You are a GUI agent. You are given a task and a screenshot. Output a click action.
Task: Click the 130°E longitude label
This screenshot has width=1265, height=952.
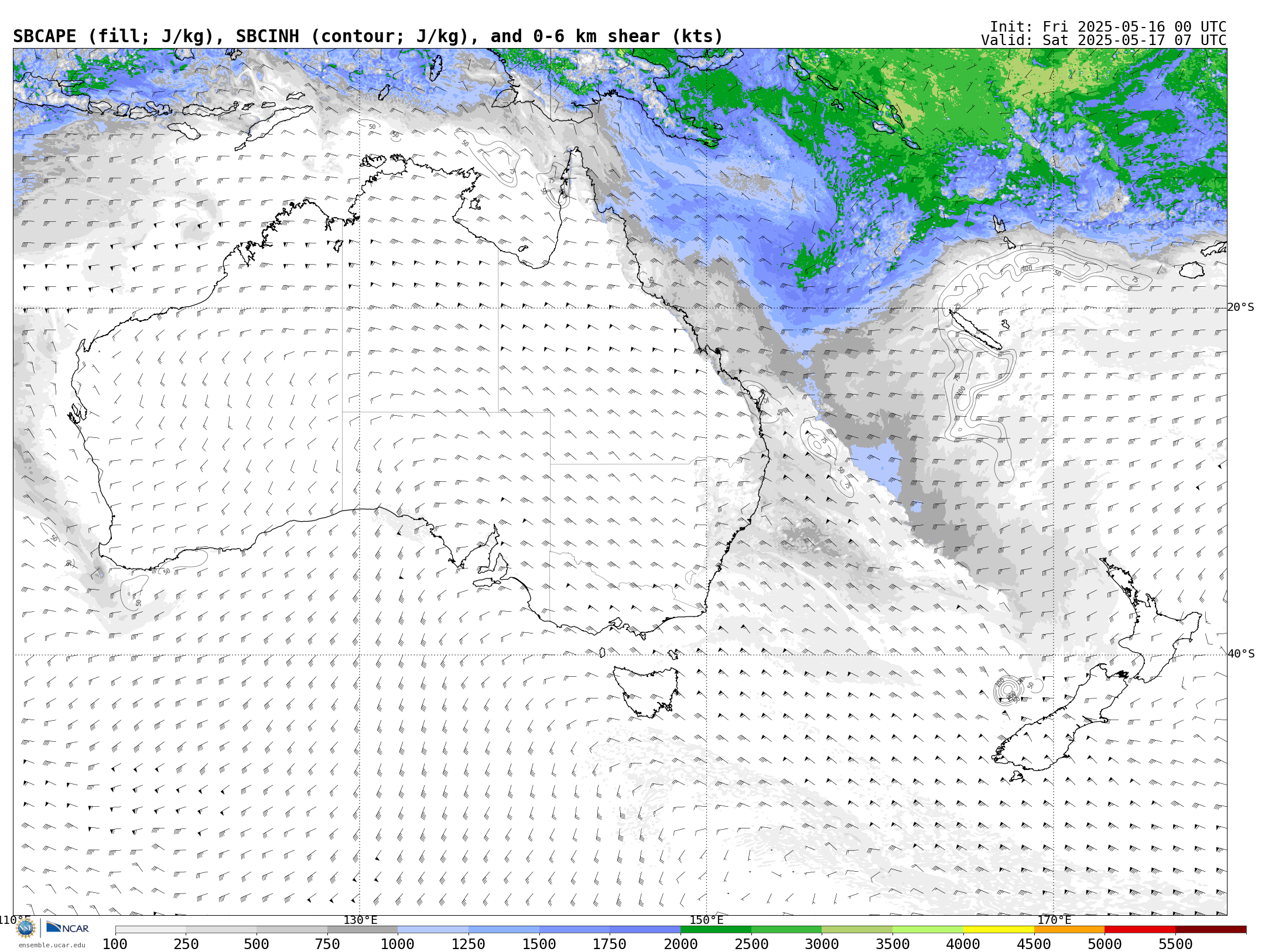click(360, 920)
